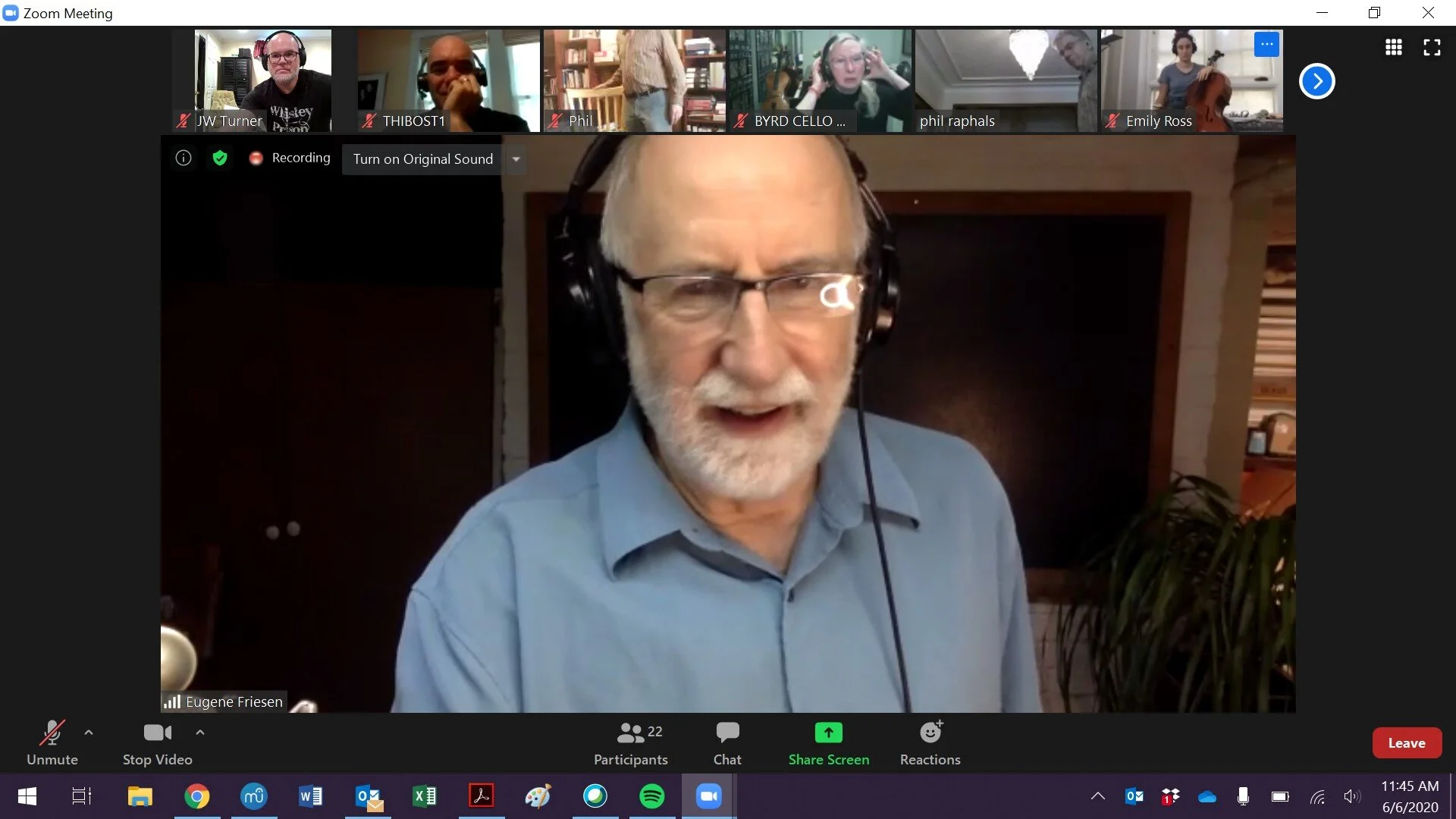Click the BYRD CELLO participant thumbnail
The width and height of the screenshot is (1456, 819).
point(821,80)
